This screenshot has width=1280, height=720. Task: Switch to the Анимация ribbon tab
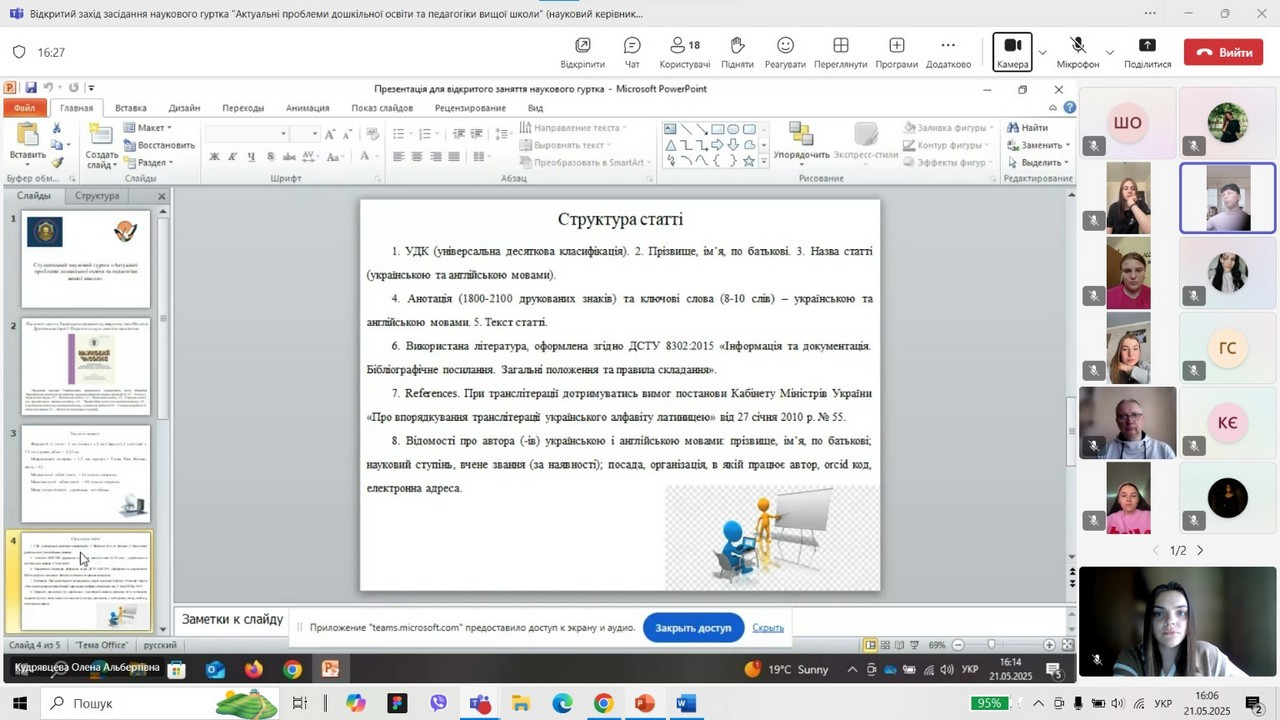pyautogui.click(x=307, y=108)
